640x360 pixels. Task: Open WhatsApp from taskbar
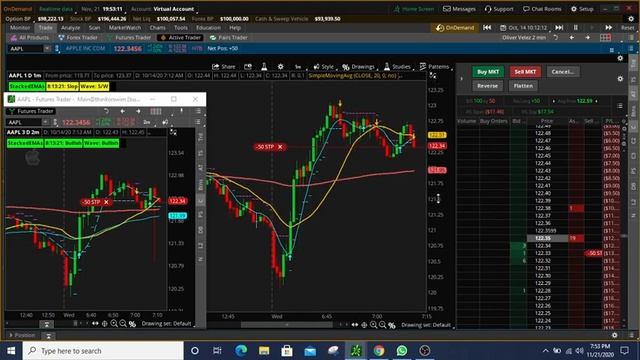point(402,351)
